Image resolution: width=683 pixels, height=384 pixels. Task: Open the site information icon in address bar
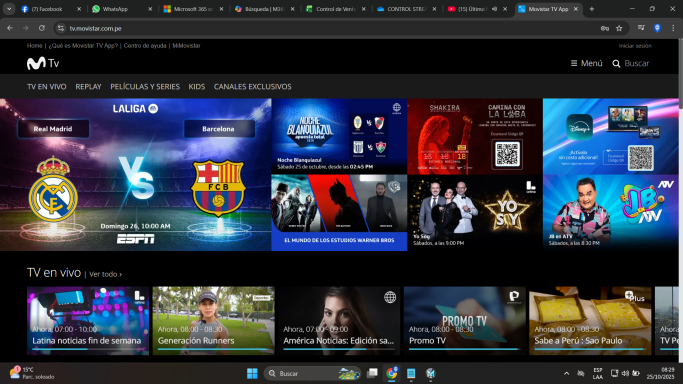click(x=61, y=28)
